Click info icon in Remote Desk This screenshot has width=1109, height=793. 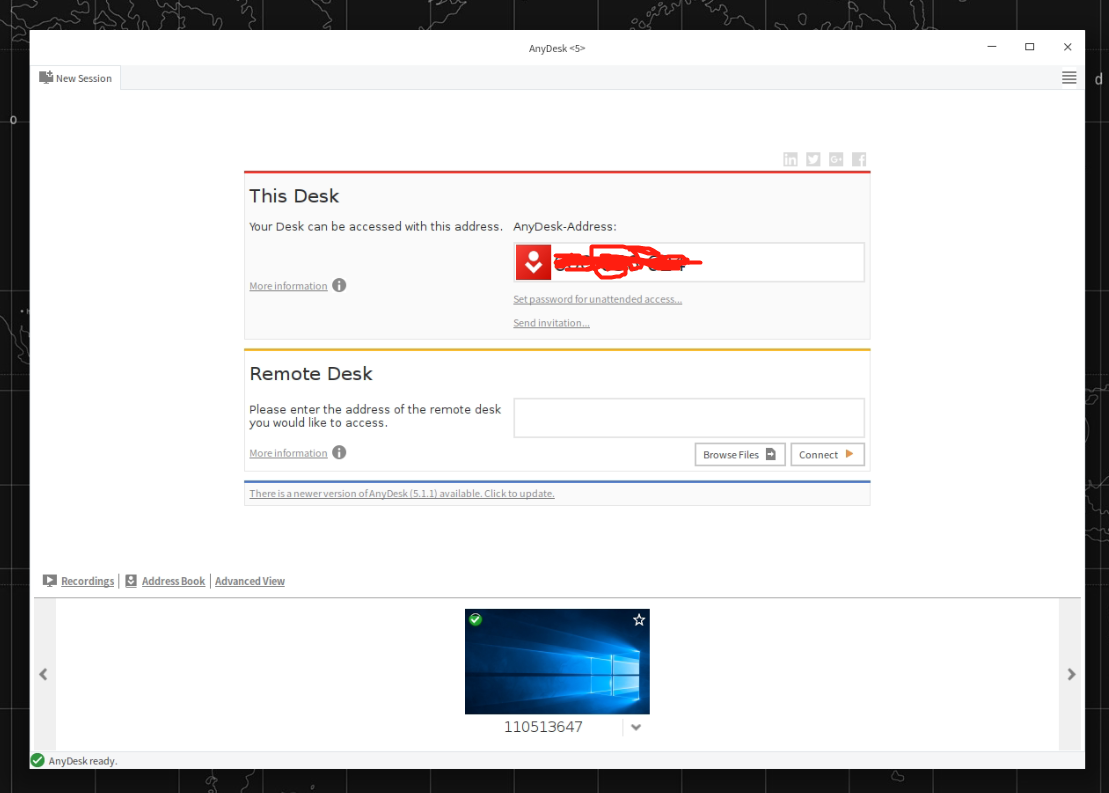tap(339, 452)
